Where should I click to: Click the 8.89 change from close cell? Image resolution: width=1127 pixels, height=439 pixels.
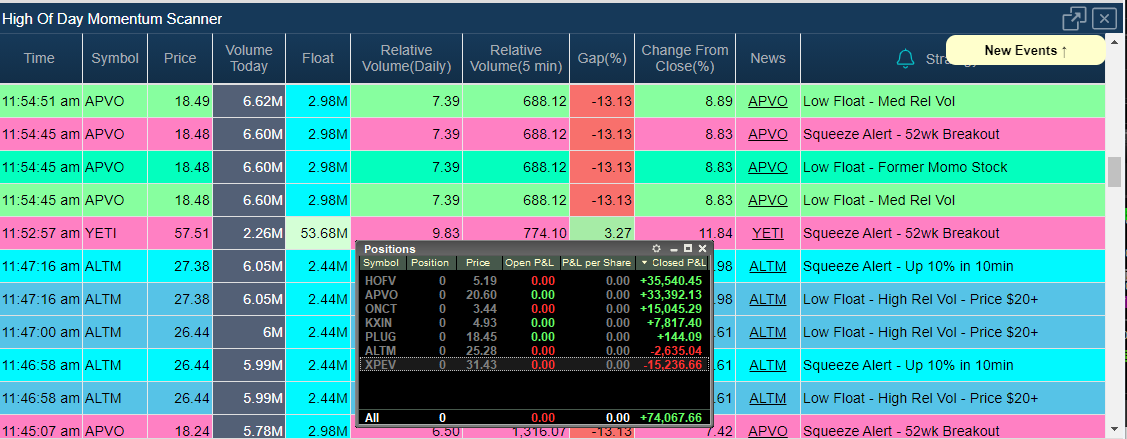[685, 101]
